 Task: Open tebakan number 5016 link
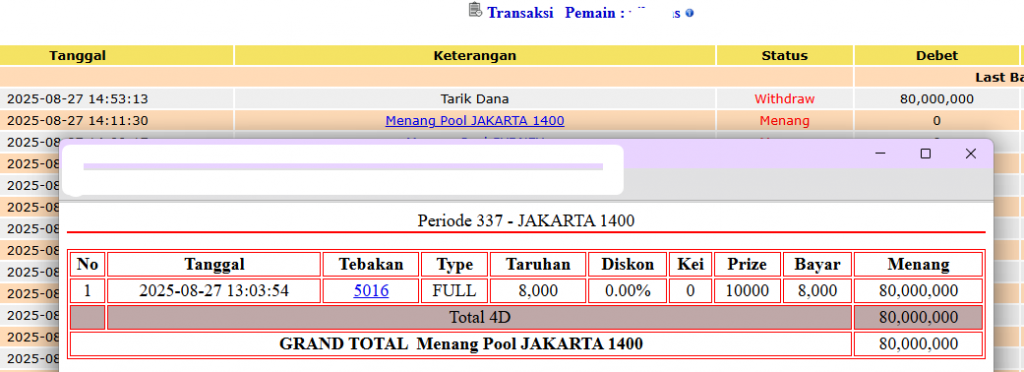tap(371, 290)
